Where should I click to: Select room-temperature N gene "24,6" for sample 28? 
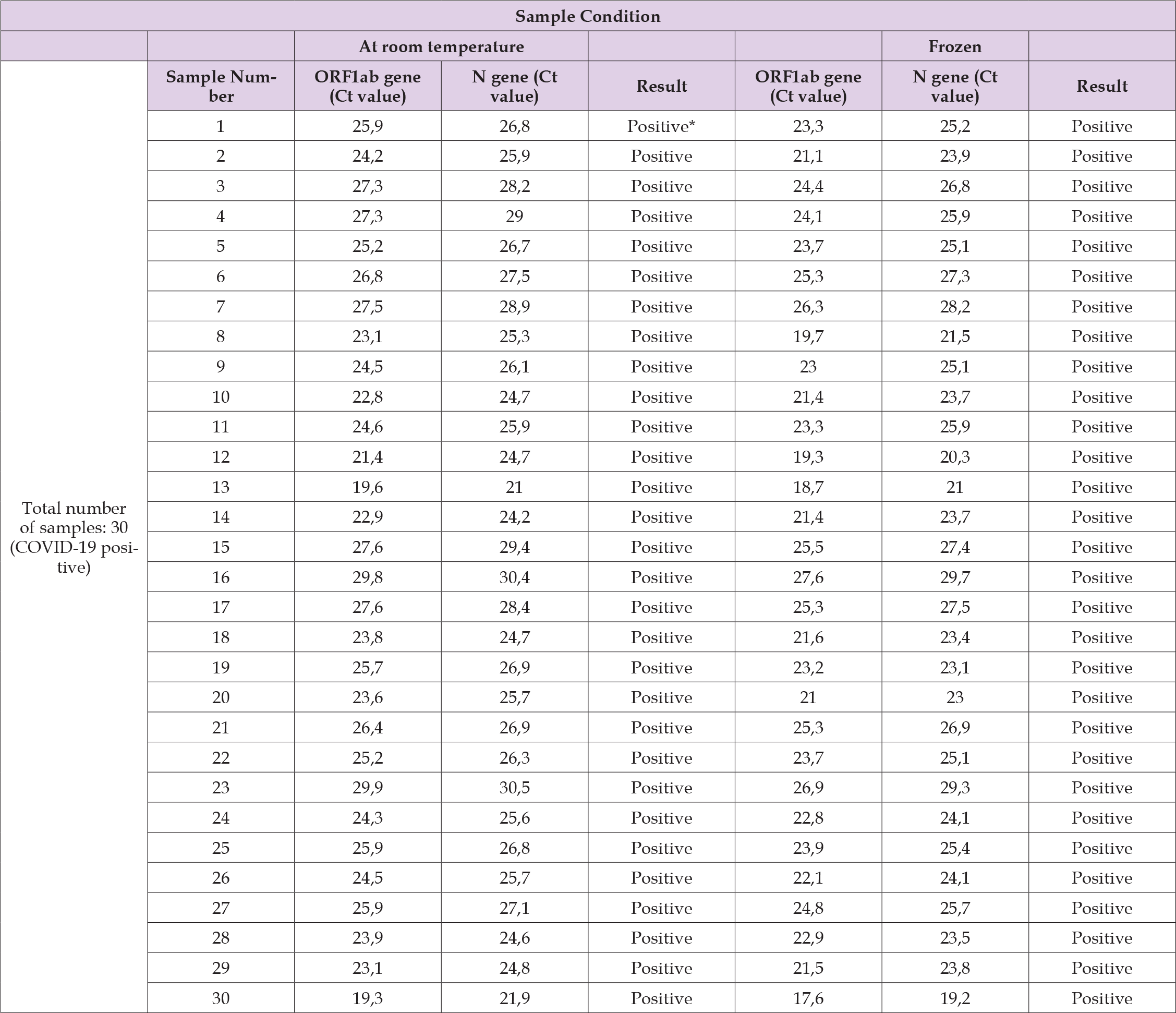514,938
